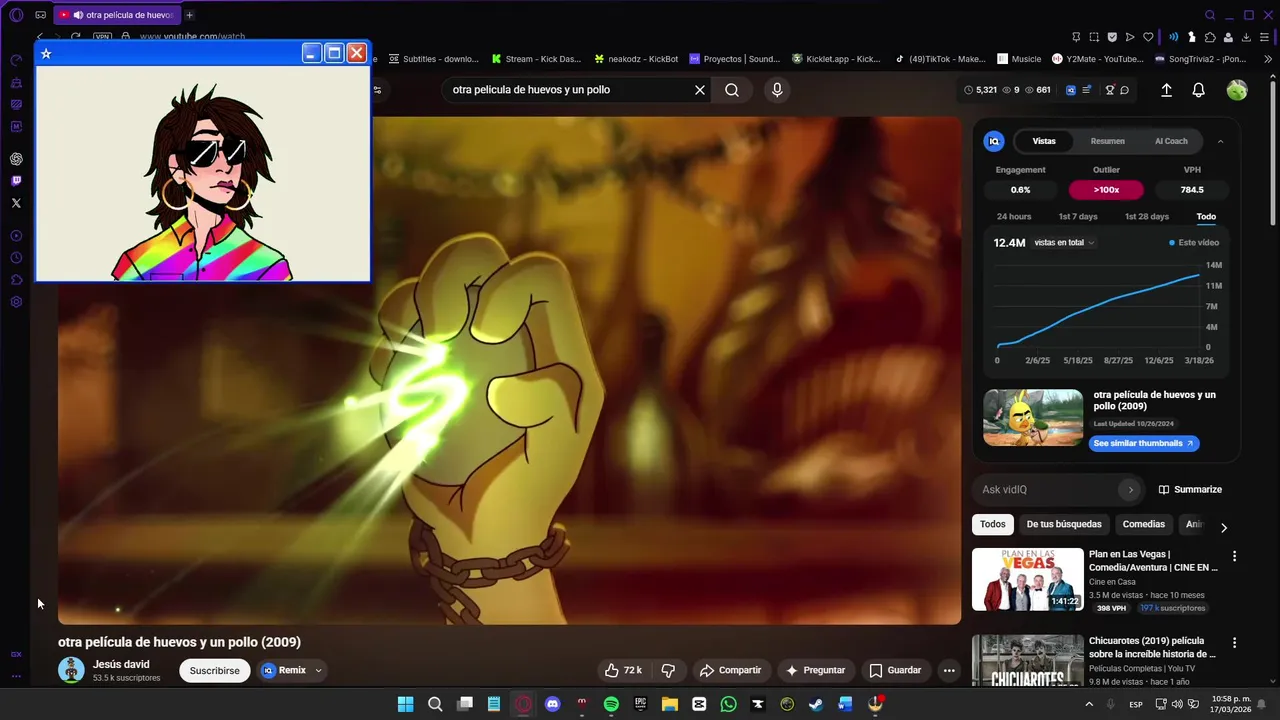Open History clock icon in sidebar
This screenshot has height=720, width=1280.
click(16, 258)
